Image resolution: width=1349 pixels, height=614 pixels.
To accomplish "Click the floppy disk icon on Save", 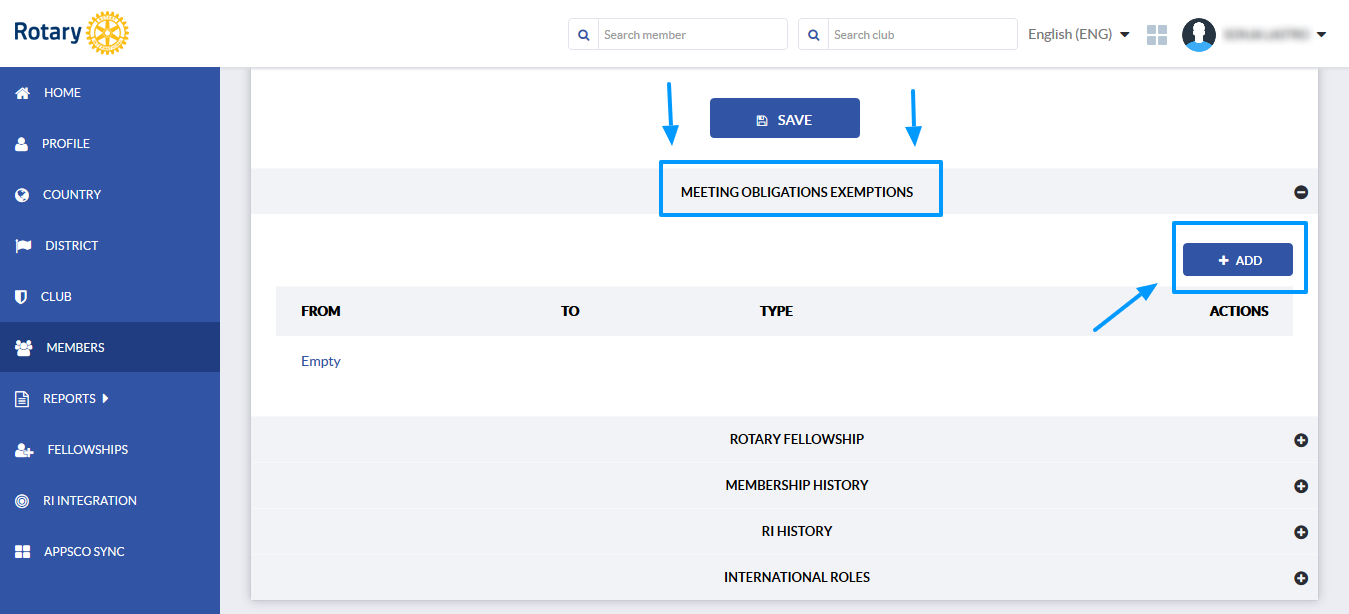I will pos(762,120).
